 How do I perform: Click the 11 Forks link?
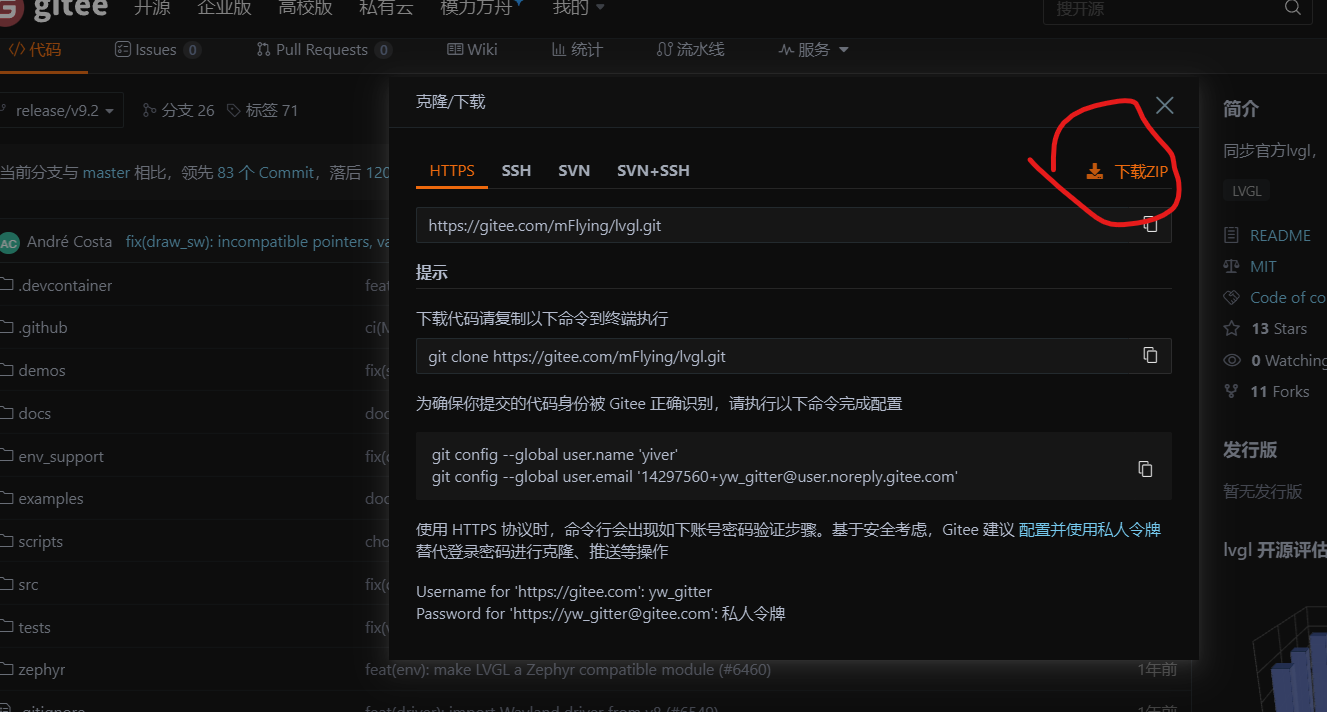[x=1280, y=391]
